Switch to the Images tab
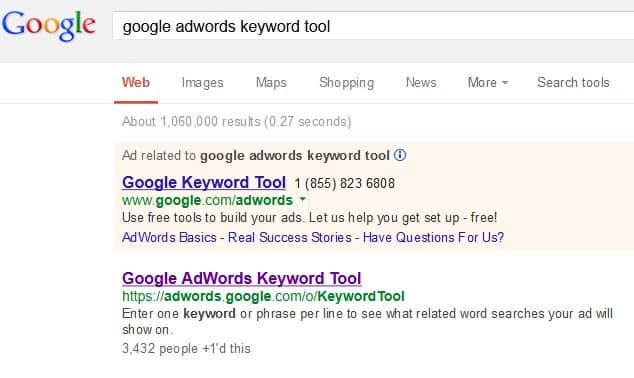The width and height of the screenshot is (634, 378). tap(203, 82)
